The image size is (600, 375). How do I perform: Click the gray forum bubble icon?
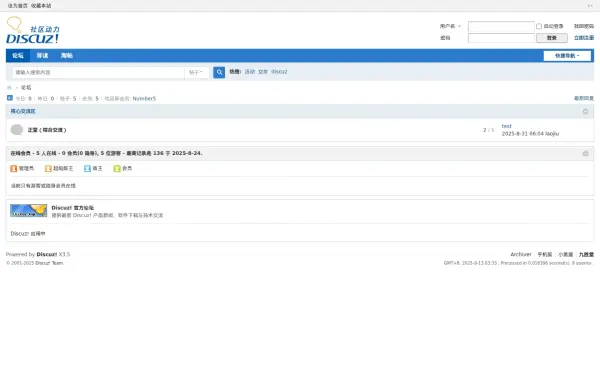click(x=16, y=130)
